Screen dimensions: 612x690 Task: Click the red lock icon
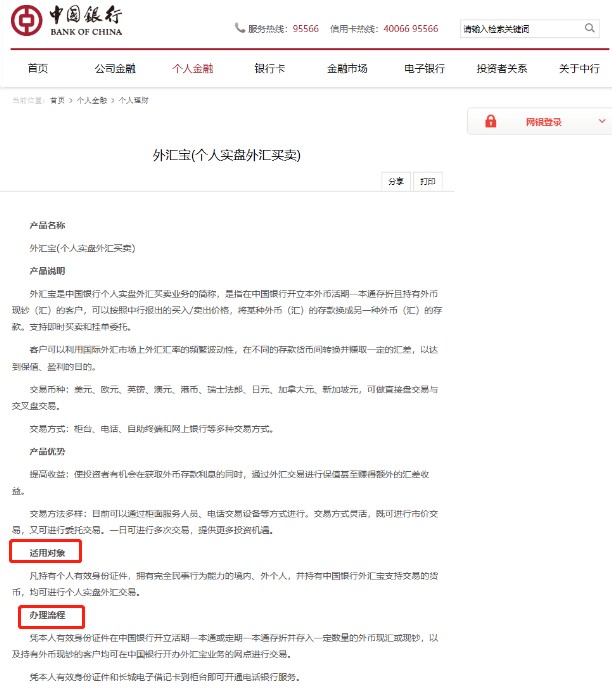coord(491,121)
